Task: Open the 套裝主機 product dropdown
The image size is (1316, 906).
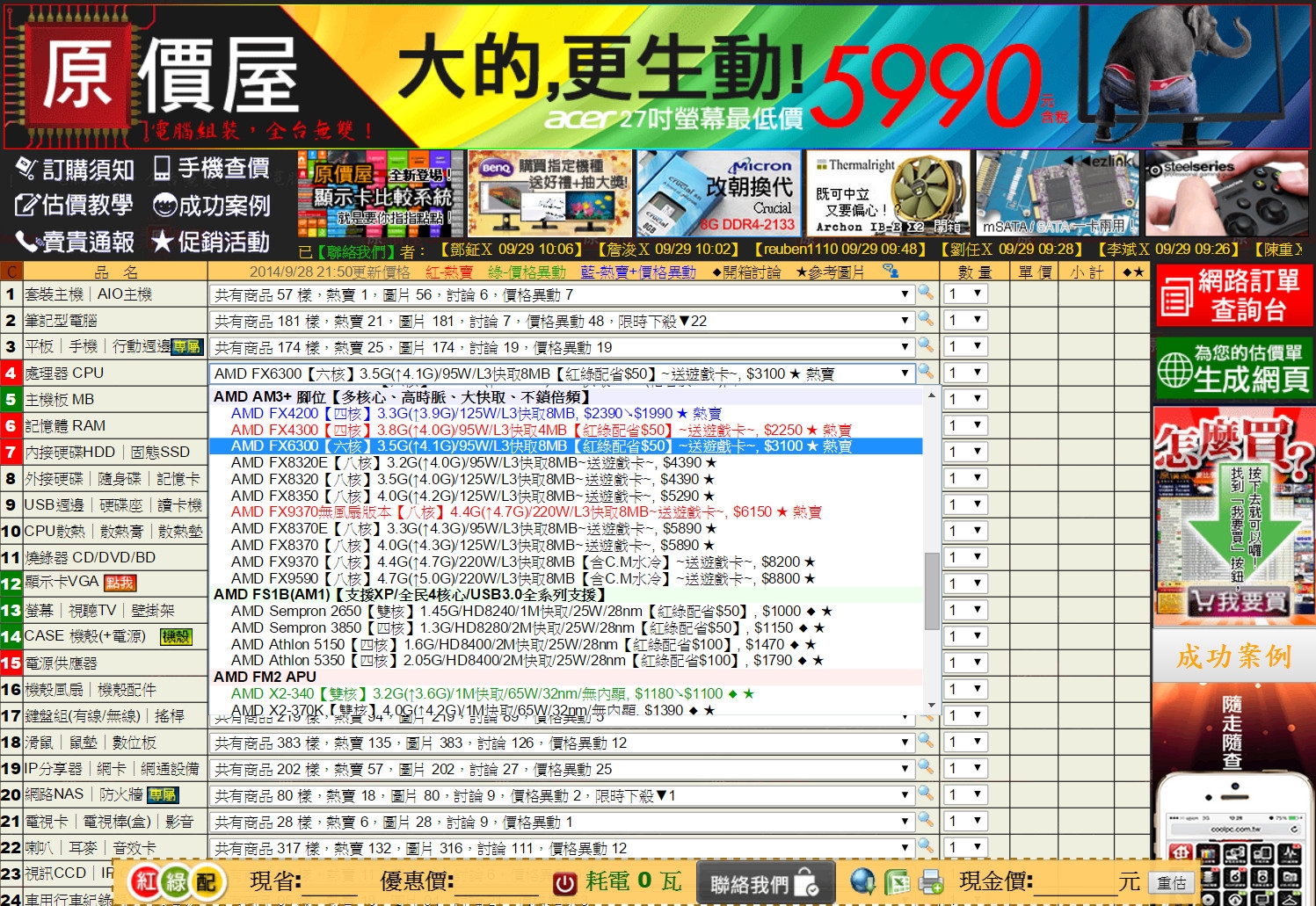Action: 562,294
